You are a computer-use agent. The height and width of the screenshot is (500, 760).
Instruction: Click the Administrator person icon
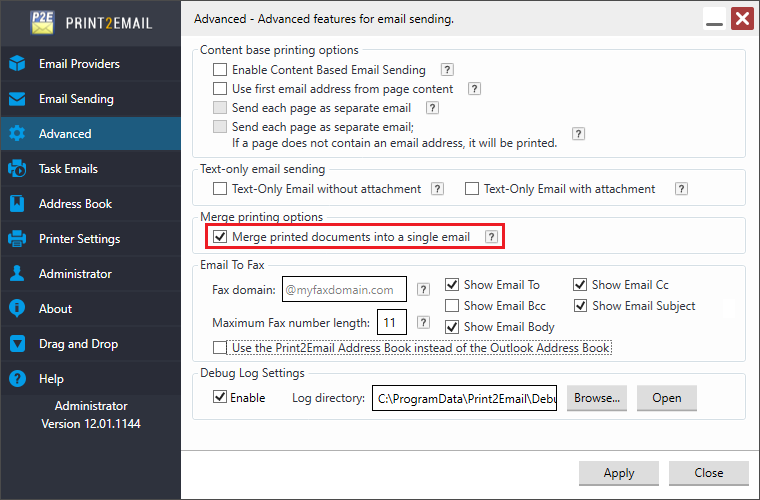pos(17,274)
